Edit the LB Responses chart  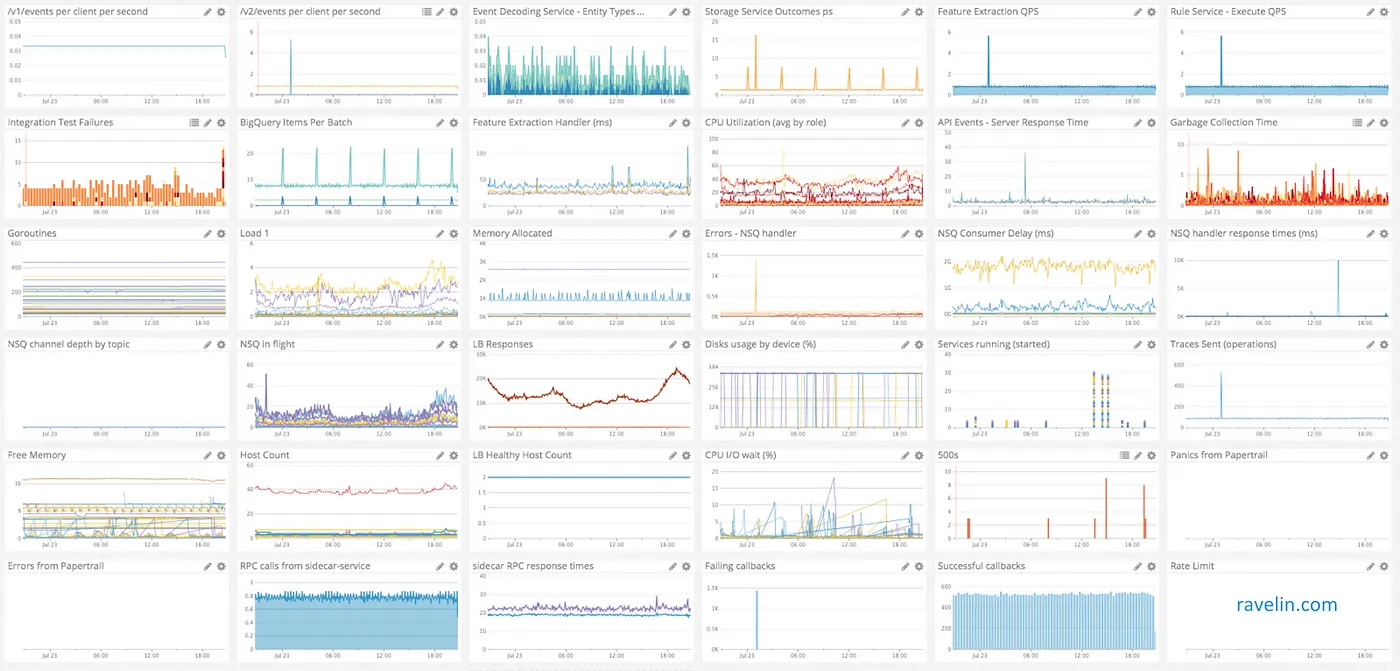point(672,343)
